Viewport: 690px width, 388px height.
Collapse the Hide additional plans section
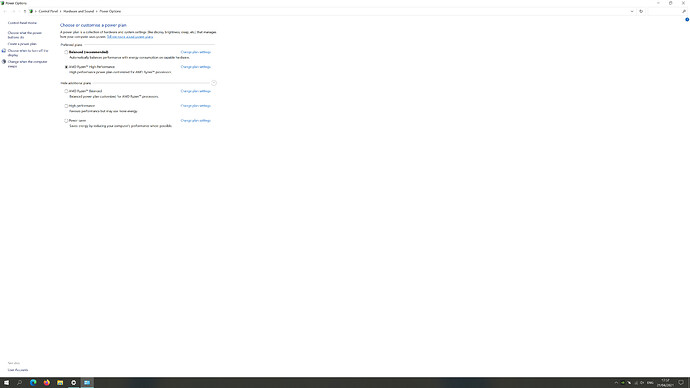click(214, 83)
